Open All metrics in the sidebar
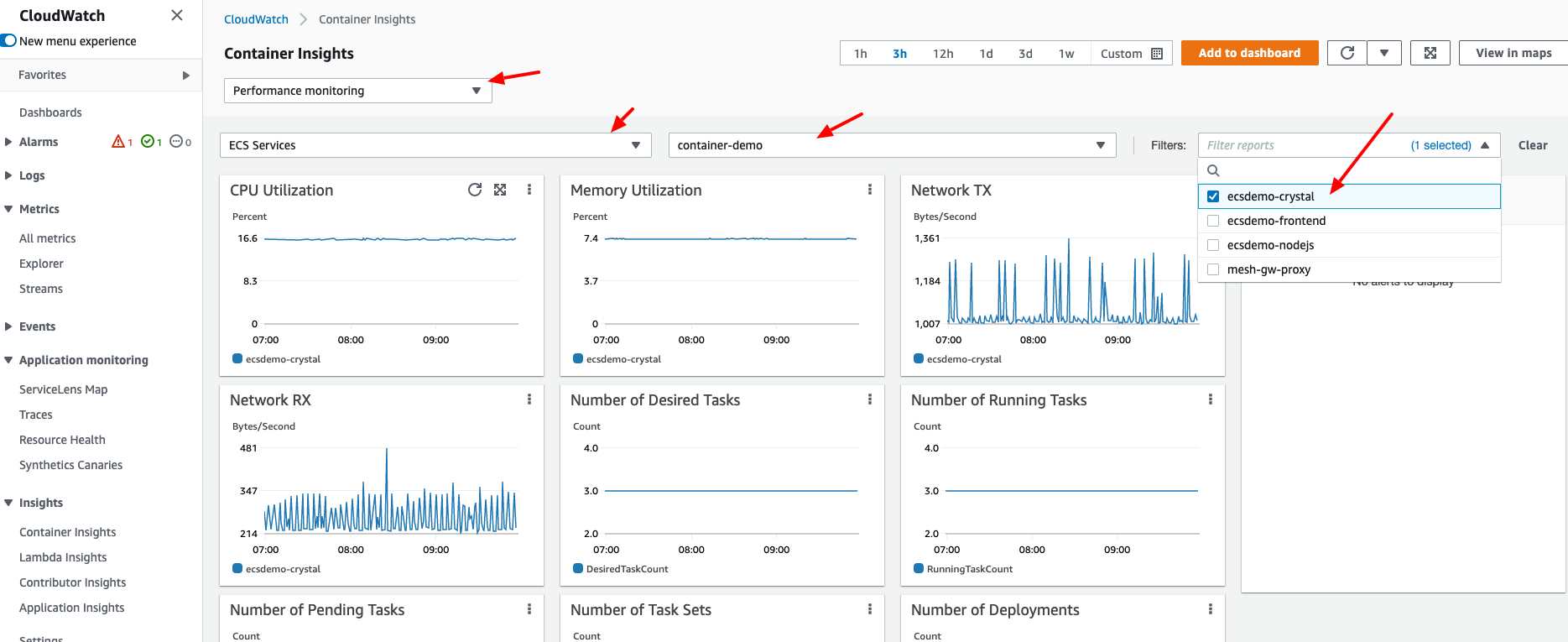The height and width of the screenshot is (642, 1568). pyautogui.click(x=47, y=238)
